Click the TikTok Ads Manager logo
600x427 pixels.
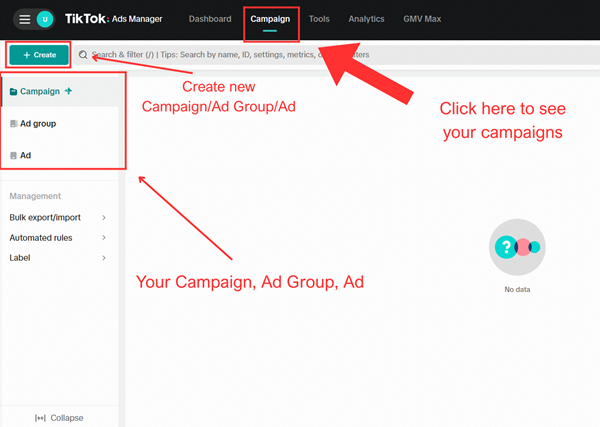tap(114, 19)
